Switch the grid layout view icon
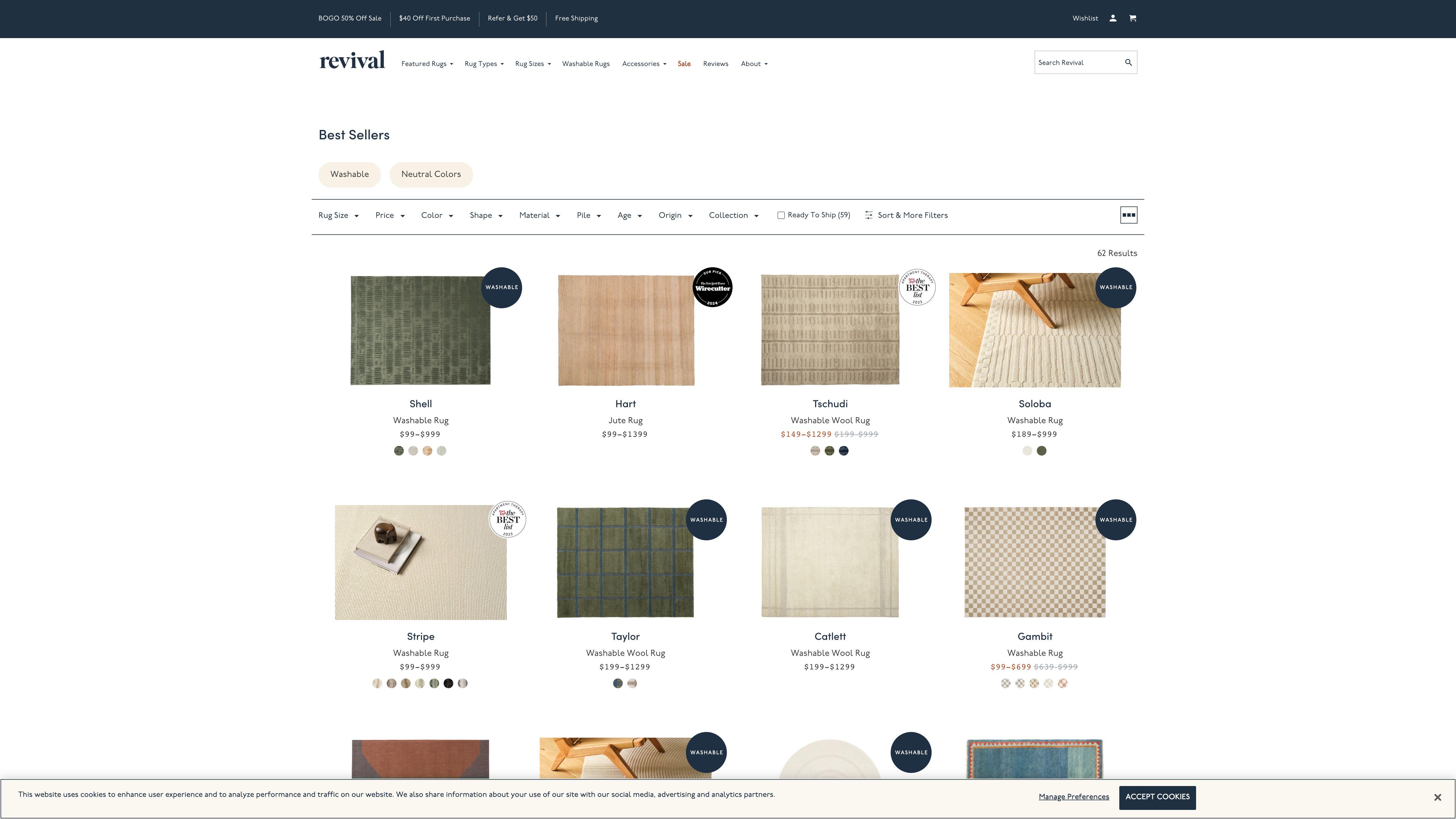The image size is (1456, 819). [1128, 215]
